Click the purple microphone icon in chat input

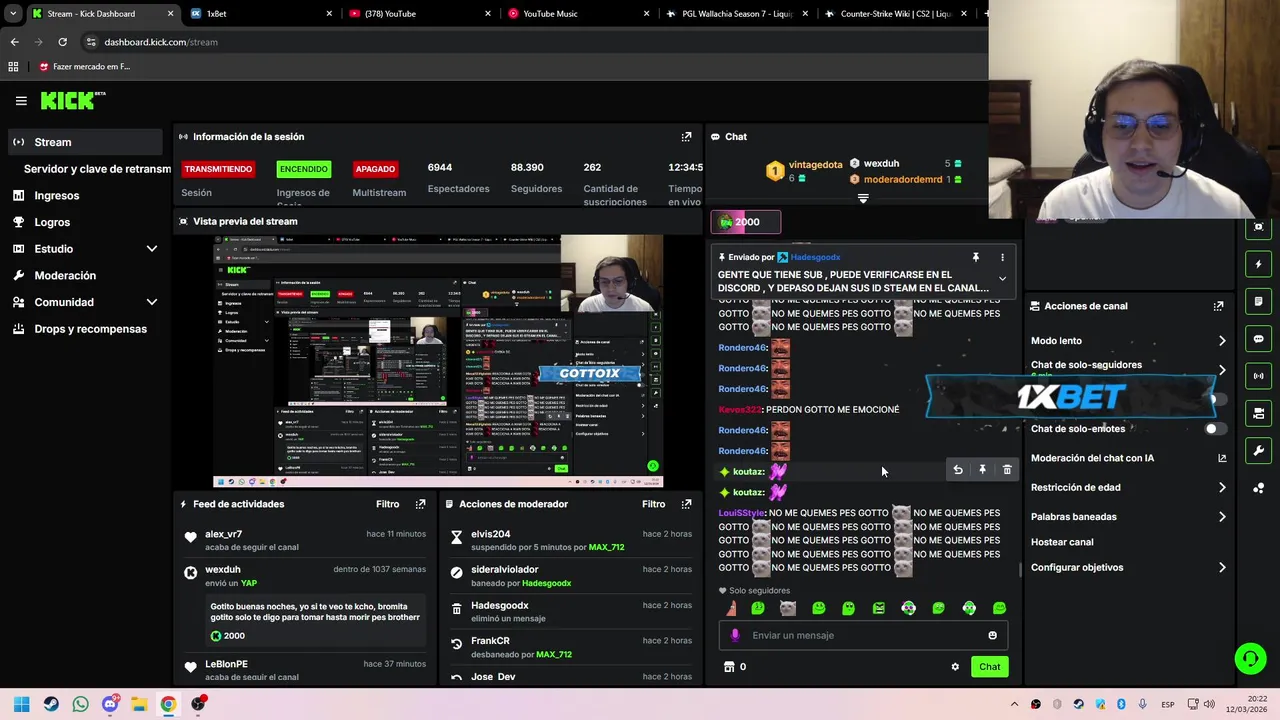coord(735,635)
